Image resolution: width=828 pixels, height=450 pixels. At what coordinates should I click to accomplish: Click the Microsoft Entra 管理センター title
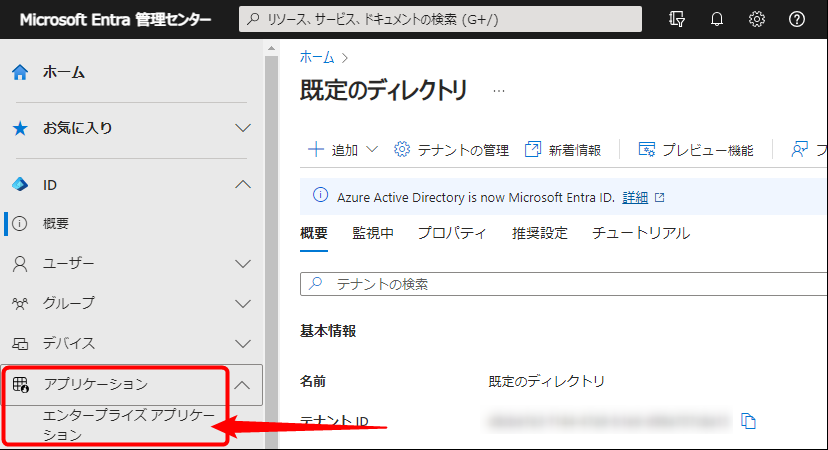[x=115, y=20]
